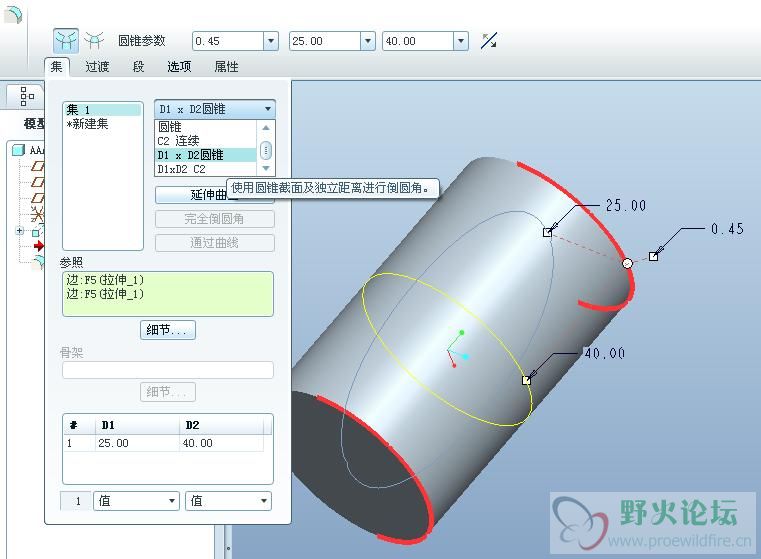The height and width of the screenshot is (559, 761).
Task: Click the round feature icon at top-left
Action: coord(13,14)
